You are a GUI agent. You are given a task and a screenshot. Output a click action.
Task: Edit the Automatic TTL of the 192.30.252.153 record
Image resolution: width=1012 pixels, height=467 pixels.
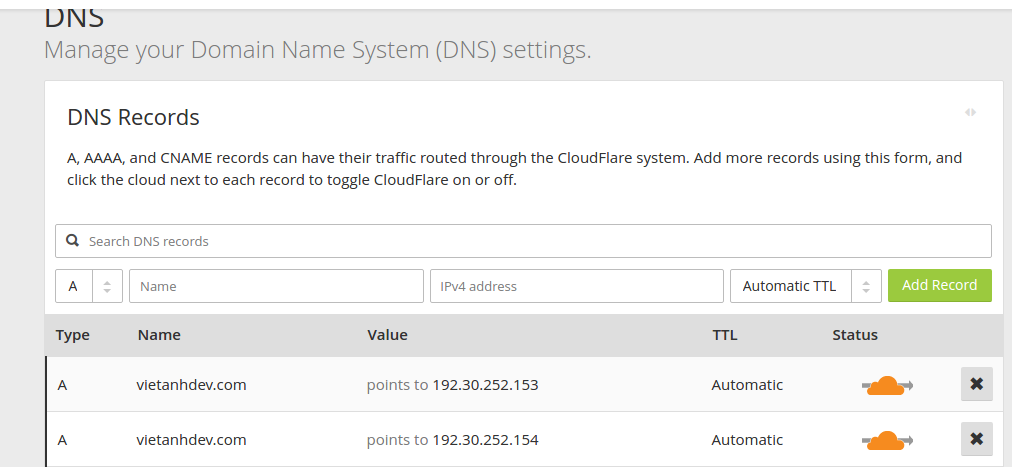pyautogui.click(x=747, y=385)
